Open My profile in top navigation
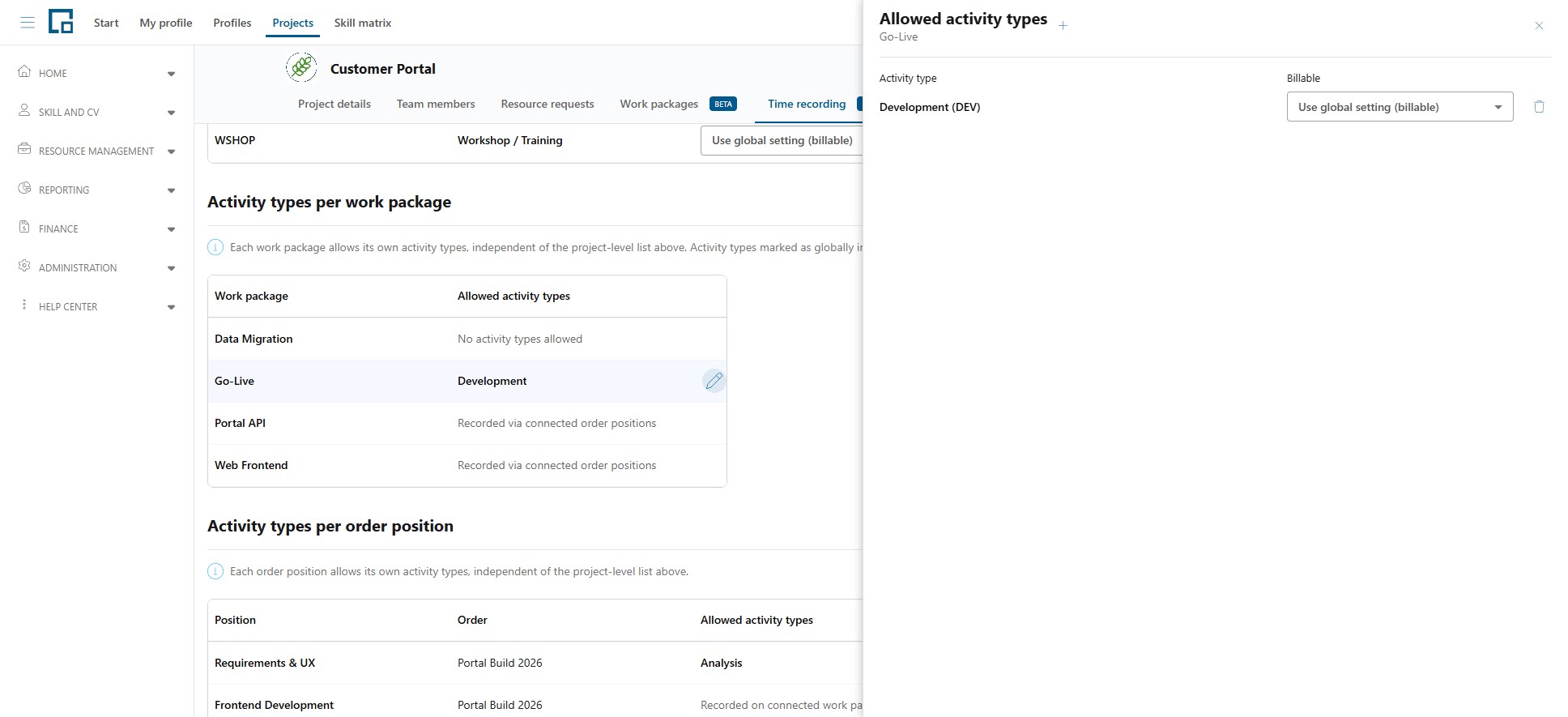The image size is (1568, 717). 166,23
